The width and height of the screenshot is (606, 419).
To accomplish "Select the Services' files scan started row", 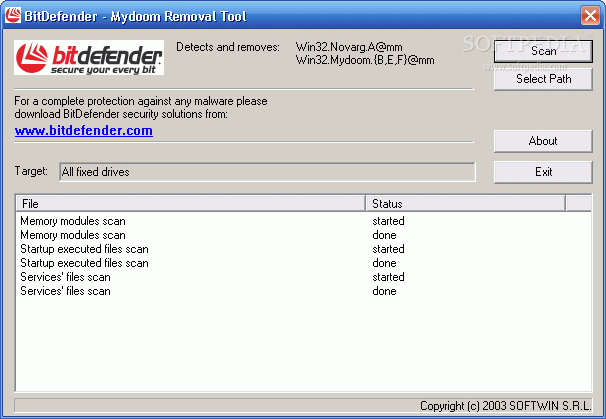I will click(303, 277).
